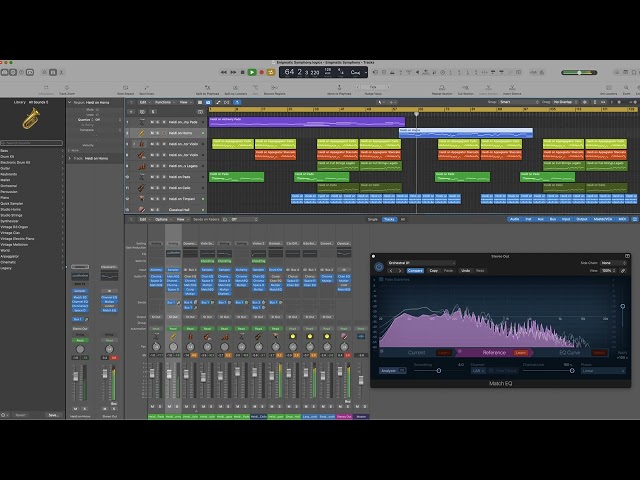Image resolution: width=640 pixels, height=480 pixels.
Task: Click the red Record button
Action: [x=262, y=72]
